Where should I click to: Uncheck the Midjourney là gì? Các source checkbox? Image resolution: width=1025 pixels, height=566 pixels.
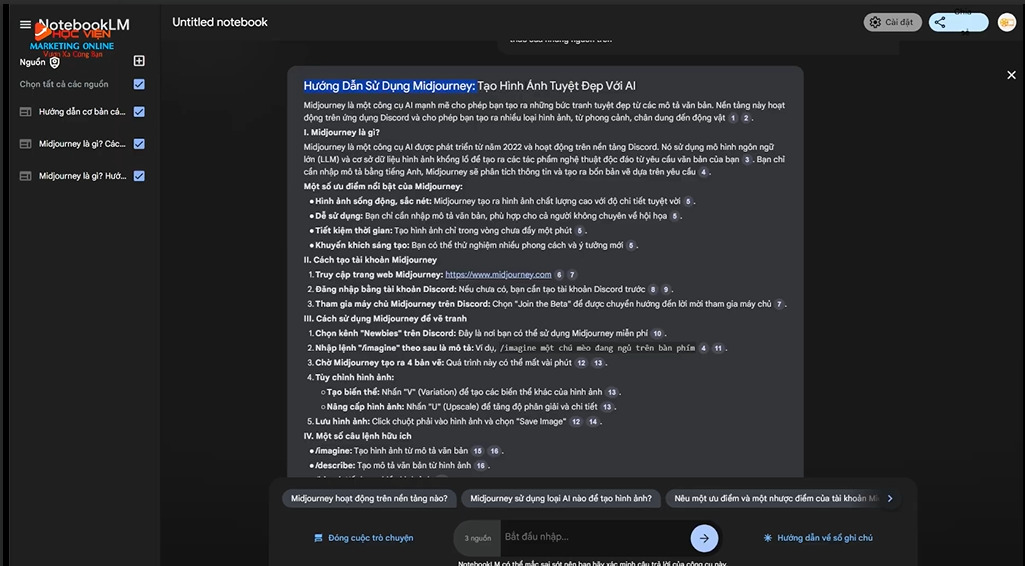click(139, 144)
